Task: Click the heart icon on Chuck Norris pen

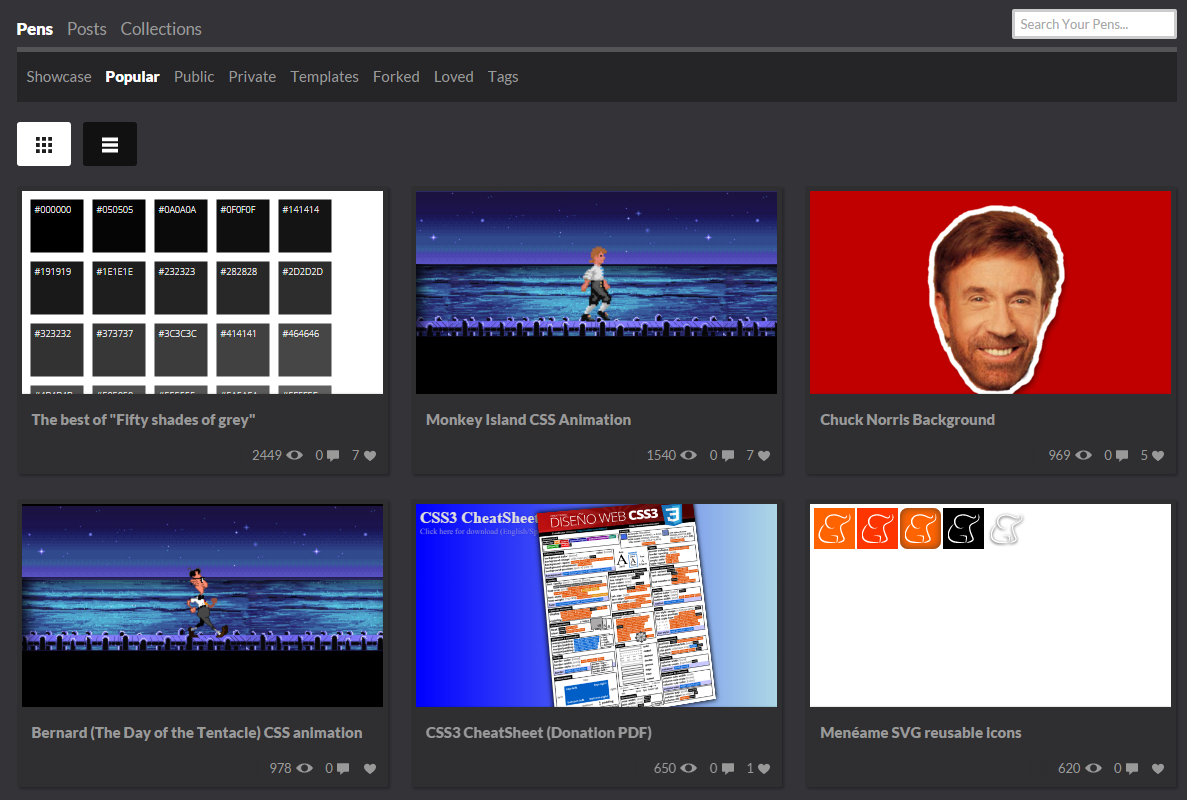Action: point(1157,456)
